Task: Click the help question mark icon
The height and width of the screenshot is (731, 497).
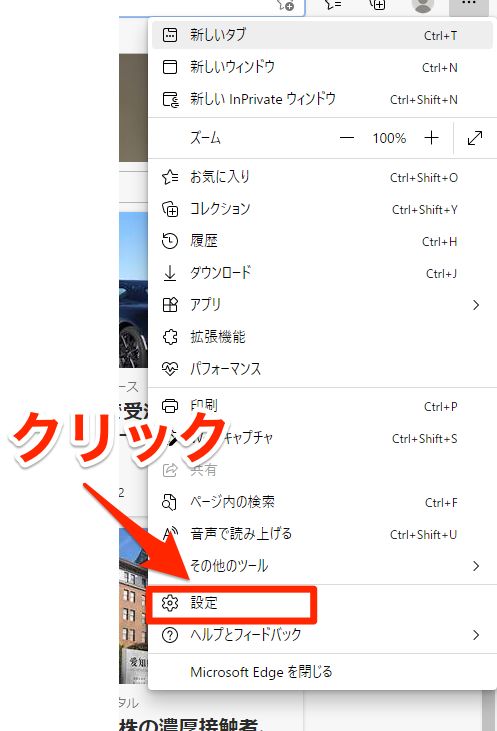Action: [170, 635]
